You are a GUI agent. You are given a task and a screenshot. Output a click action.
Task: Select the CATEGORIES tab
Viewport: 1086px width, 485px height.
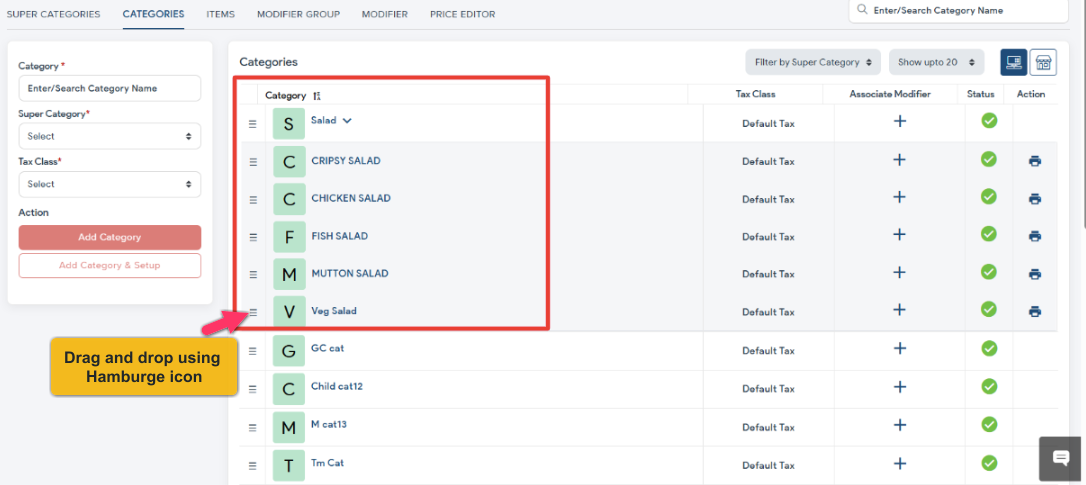coord(154,14)
